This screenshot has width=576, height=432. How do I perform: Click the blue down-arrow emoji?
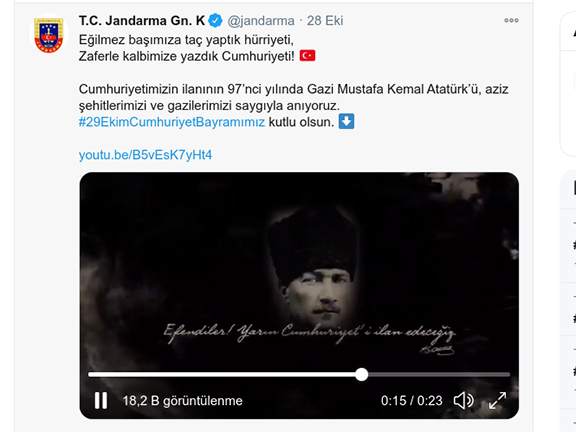point(346,122)
